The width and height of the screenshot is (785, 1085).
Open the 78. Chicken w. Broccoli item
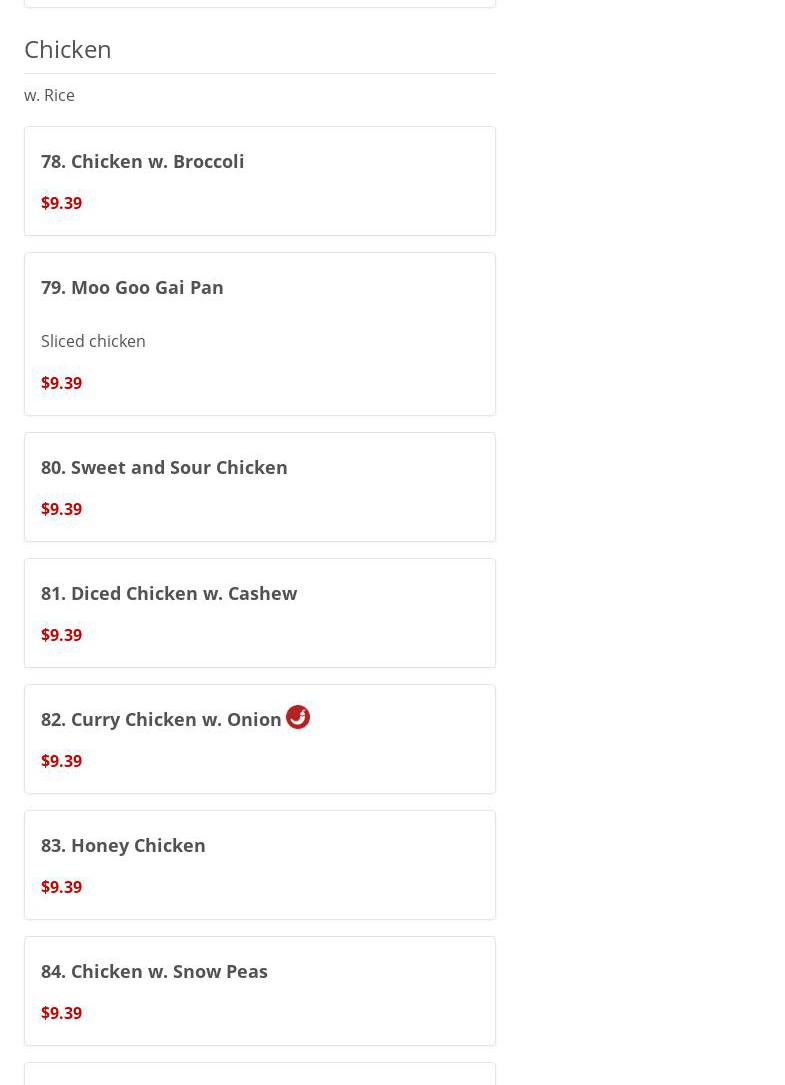143,161
